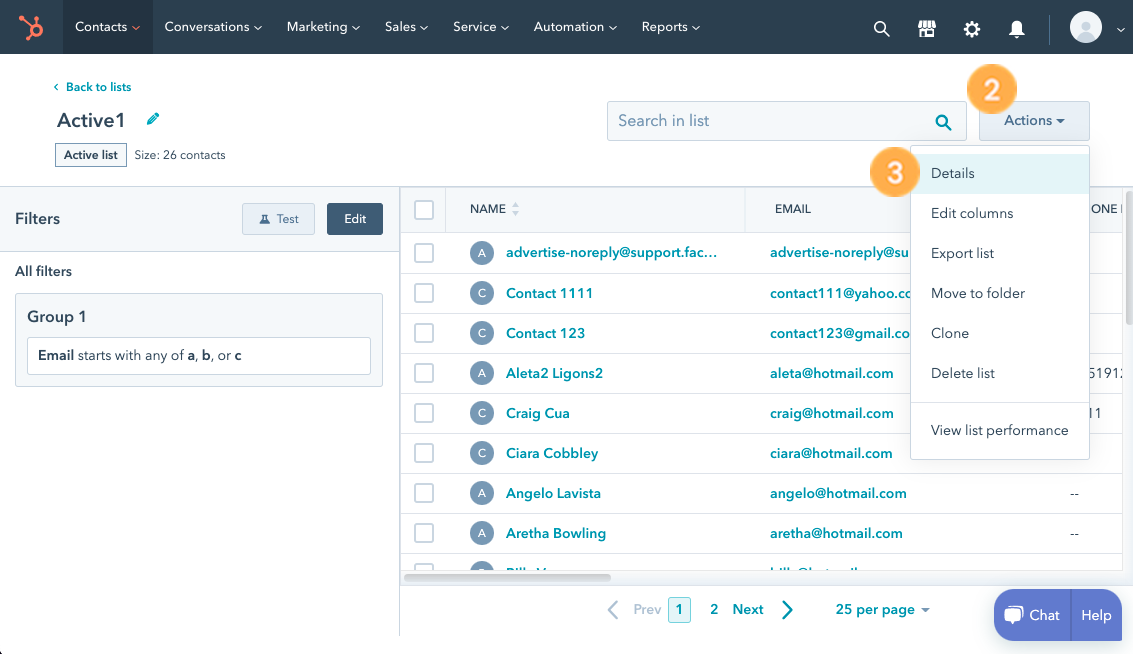This screenshot has width=1133, height=654.
Task: Select checkbox for Angelo Lavista
Action: click(424, 494)
